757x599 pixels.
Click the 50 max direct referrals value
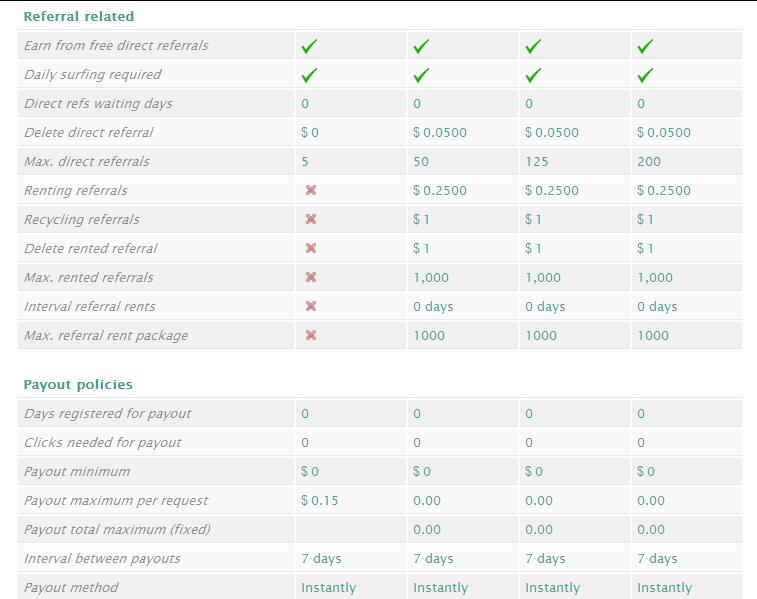[420, 161]
